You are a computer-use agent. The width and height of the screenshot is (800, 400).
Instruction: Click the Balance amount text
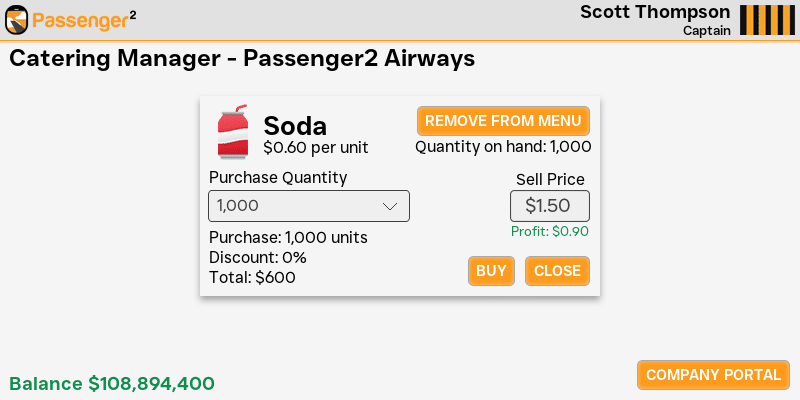112,383
